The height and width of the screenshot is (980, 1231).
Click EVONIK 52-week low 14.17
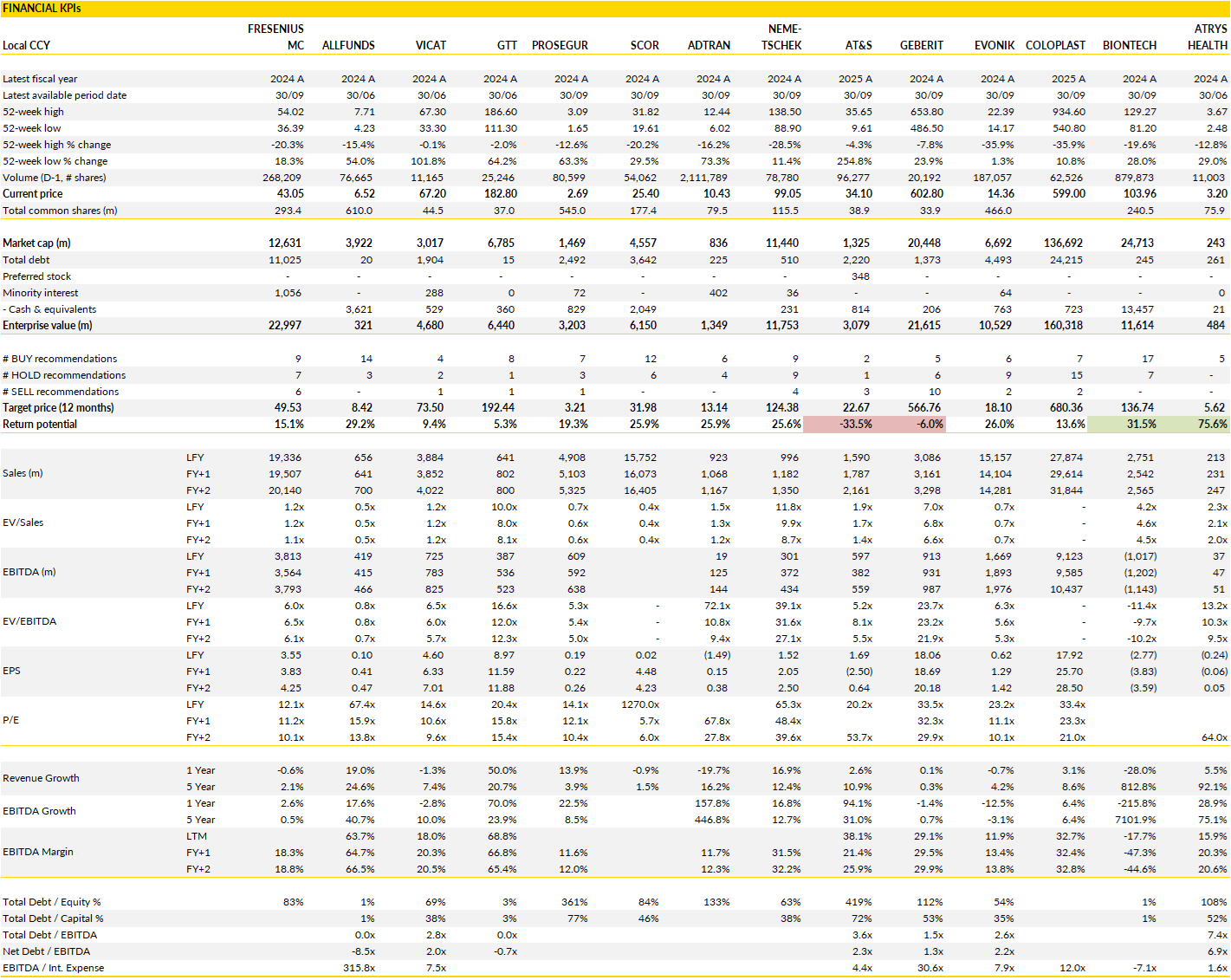(x=1001, y=128)
